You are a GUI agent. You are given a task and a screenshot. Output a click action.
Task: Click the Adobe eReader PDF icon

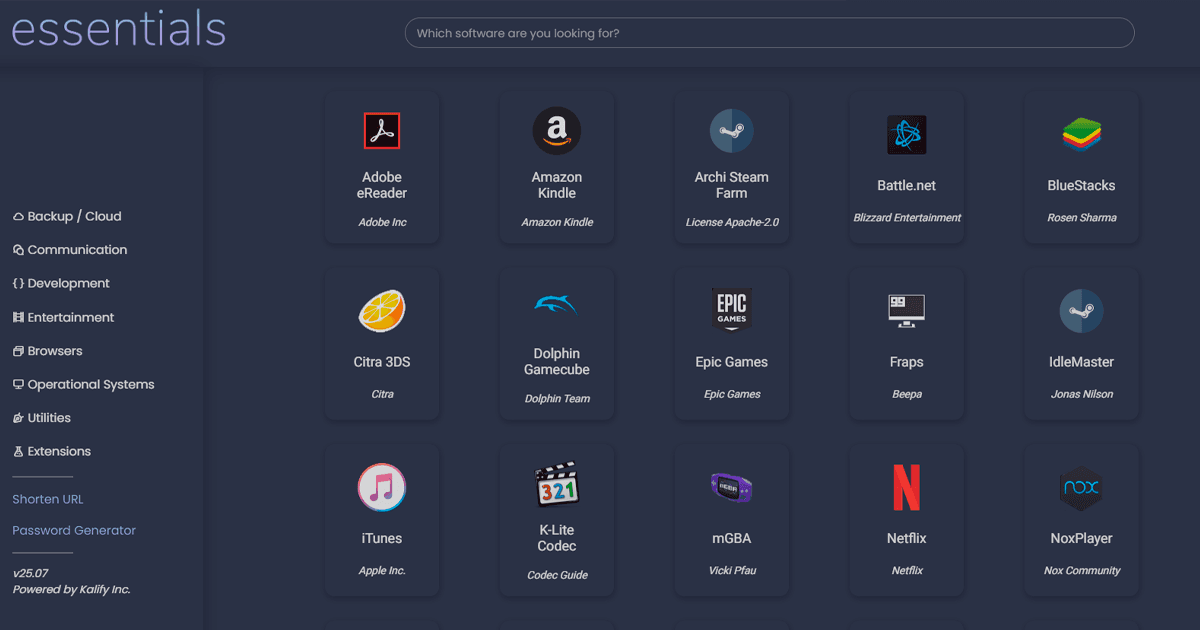pyautogui.click(x=381, y=131)
